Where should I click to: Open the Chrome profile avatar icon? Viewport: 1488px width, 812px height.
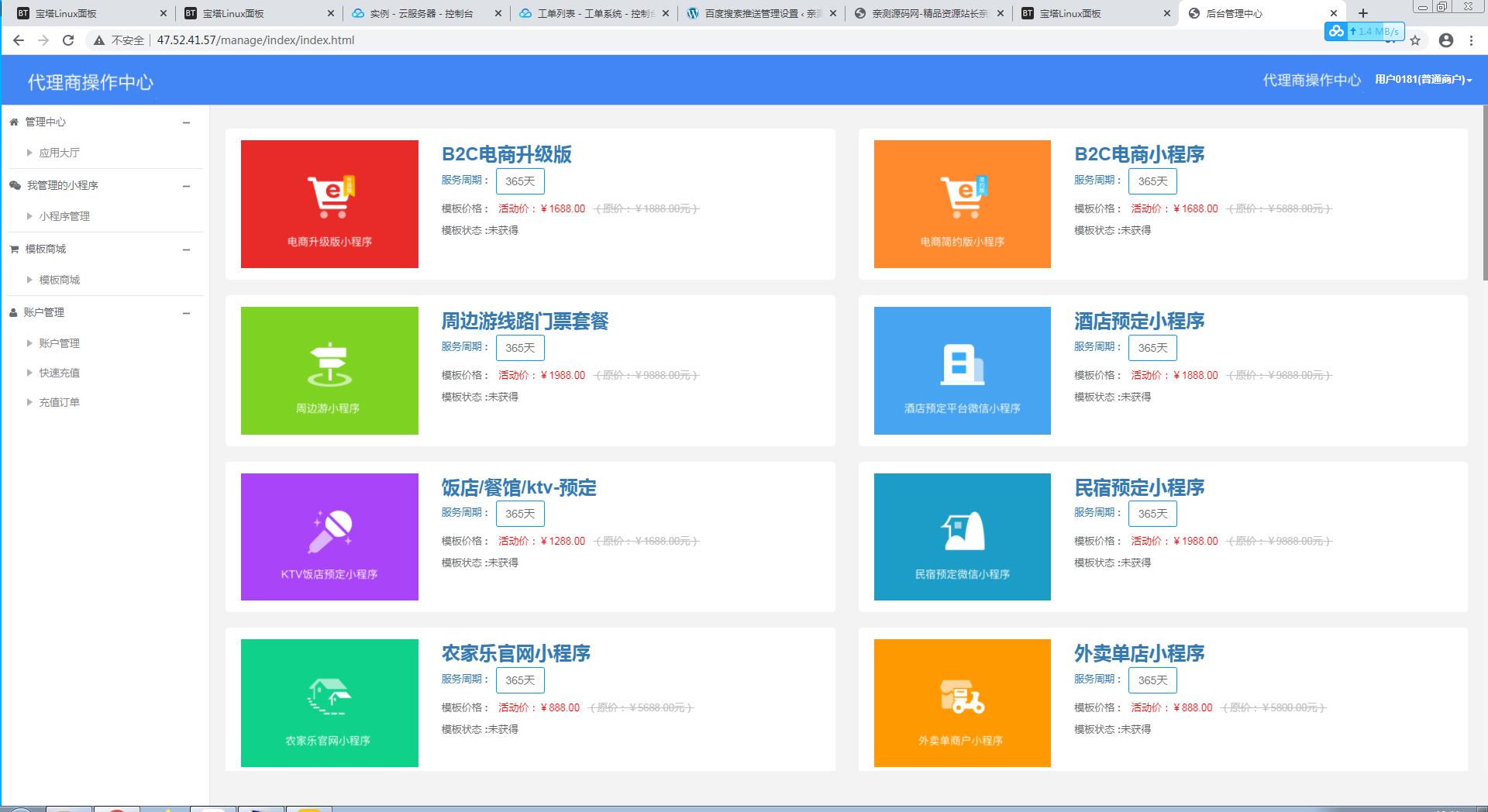(x=1446, y=40)
